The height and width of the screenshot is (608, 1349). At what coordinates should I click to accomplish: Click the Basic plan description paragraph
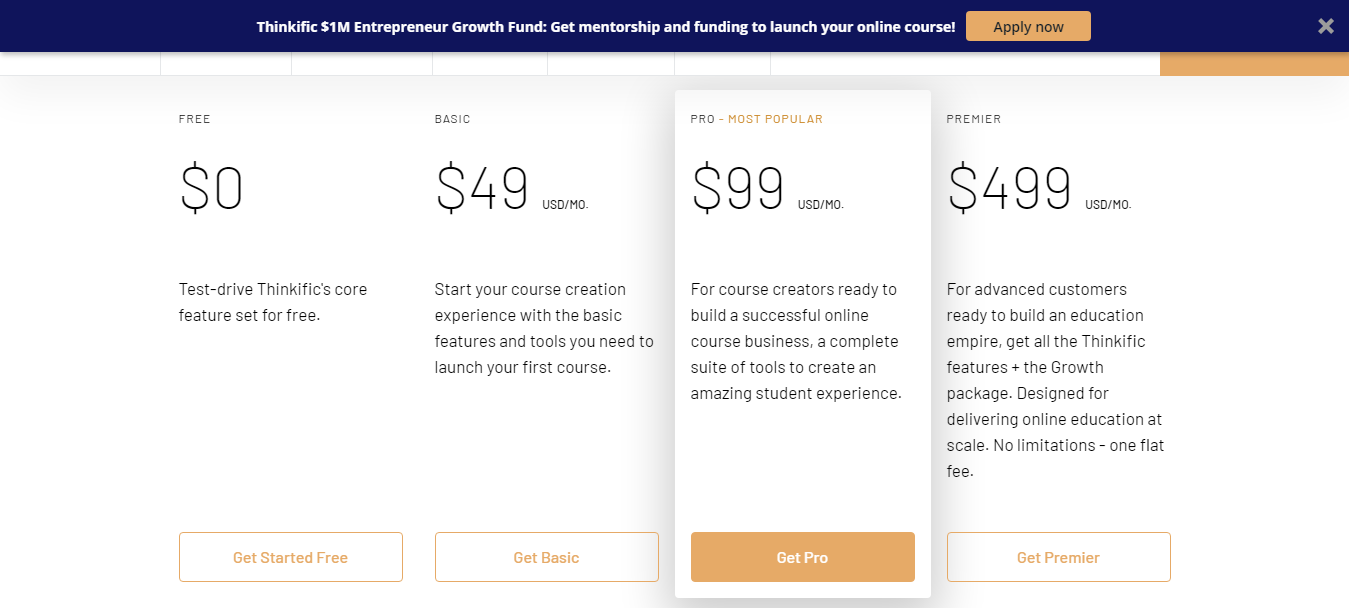(x=544, y=328)
